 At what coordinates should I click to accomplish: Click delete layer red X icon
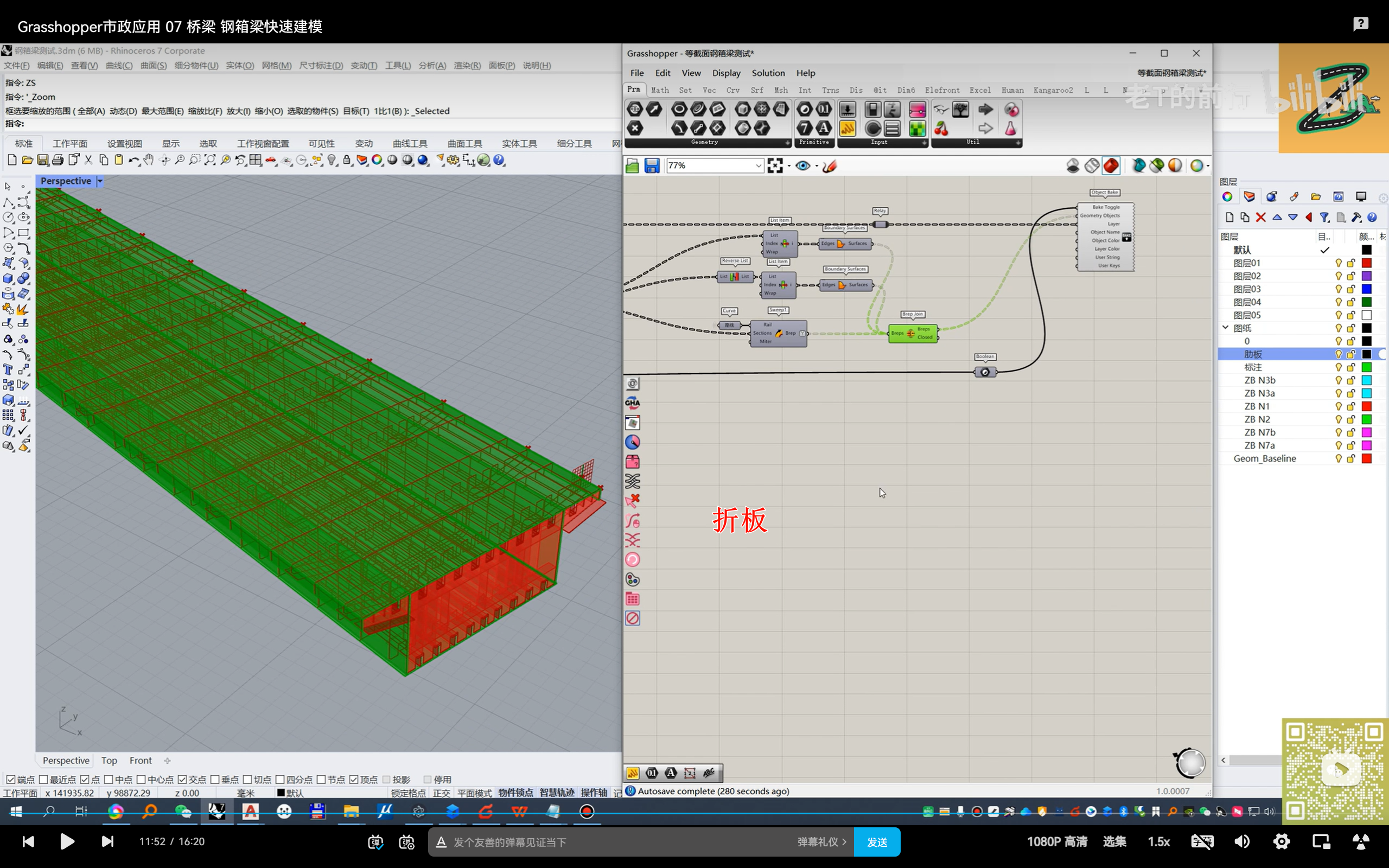point(1260,217)
